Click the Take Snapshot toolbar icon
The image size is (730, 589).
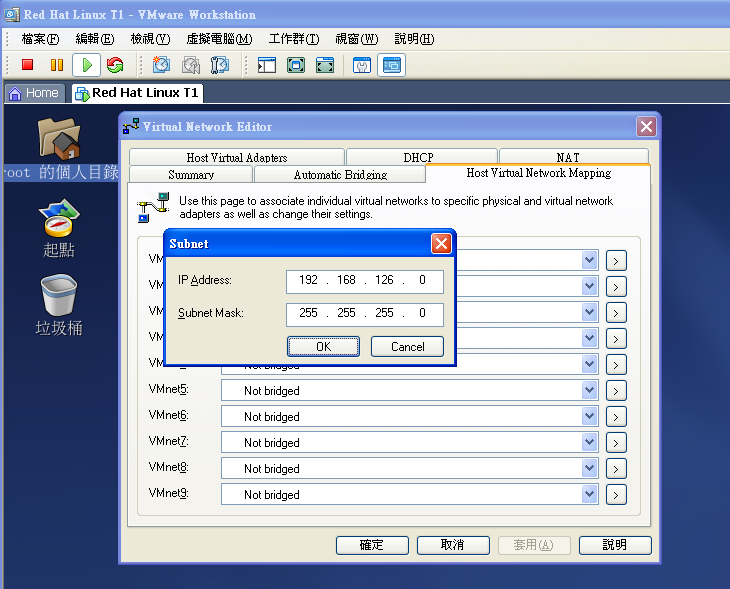pos(162,65)
